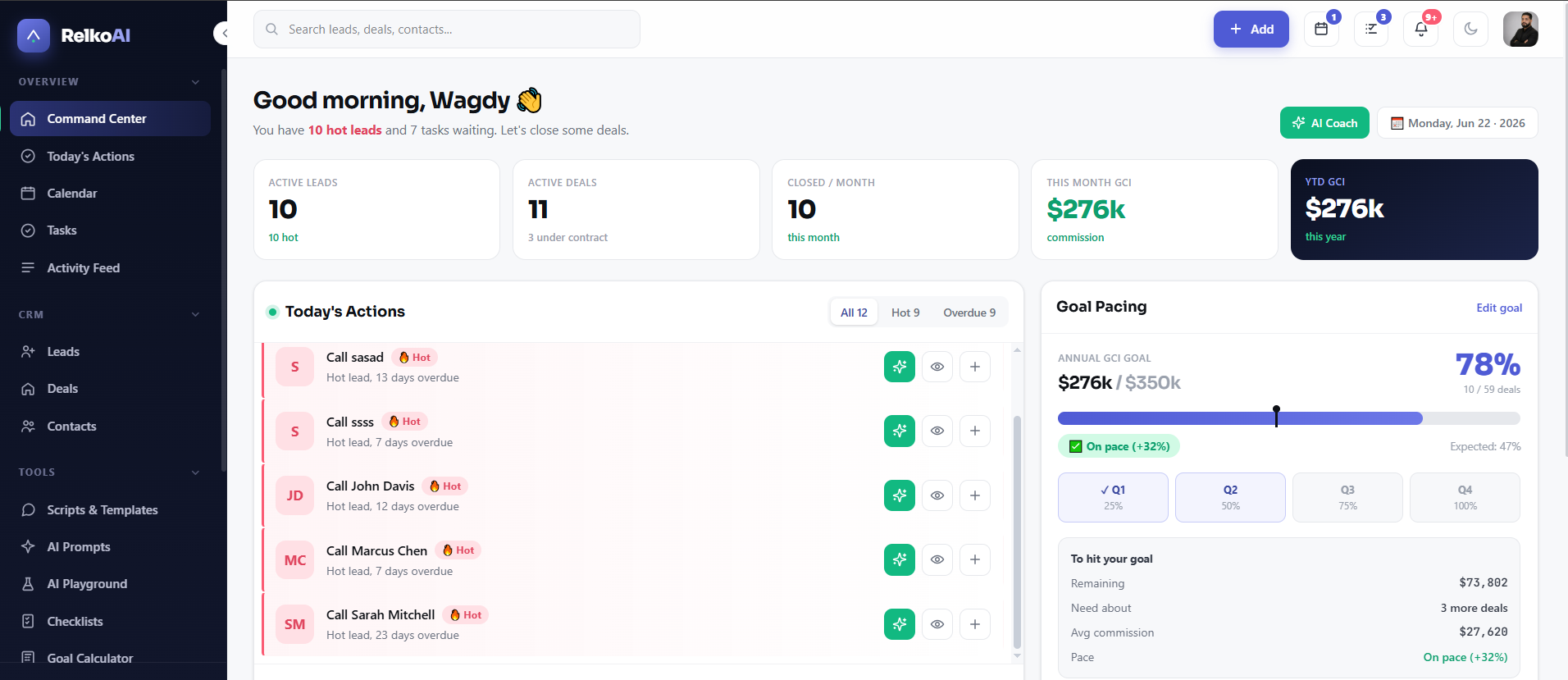Click the Add button
Screen dimensions: 1568x680
[1251, 29]
